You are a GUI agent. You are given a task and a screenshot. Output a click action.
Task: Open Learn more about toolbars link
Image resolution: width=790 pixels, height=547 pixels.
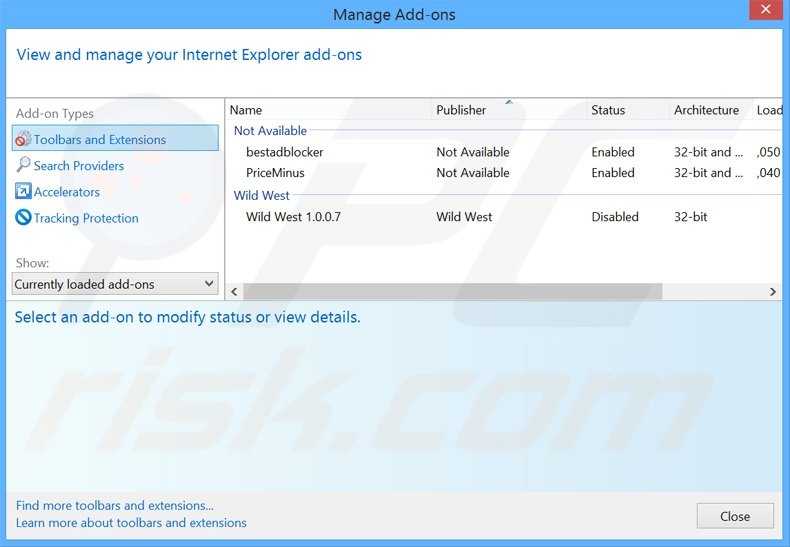pyautogui.click(x=131, y=522)
